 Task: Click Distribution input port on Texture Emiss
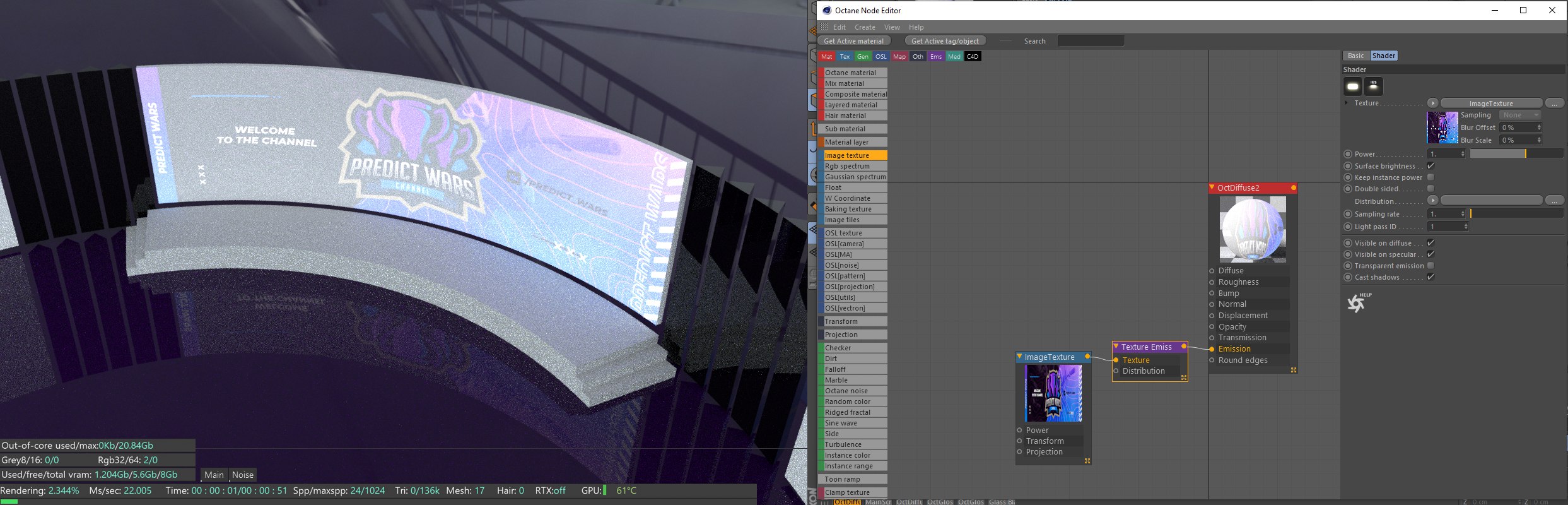tap(1116, 371)
